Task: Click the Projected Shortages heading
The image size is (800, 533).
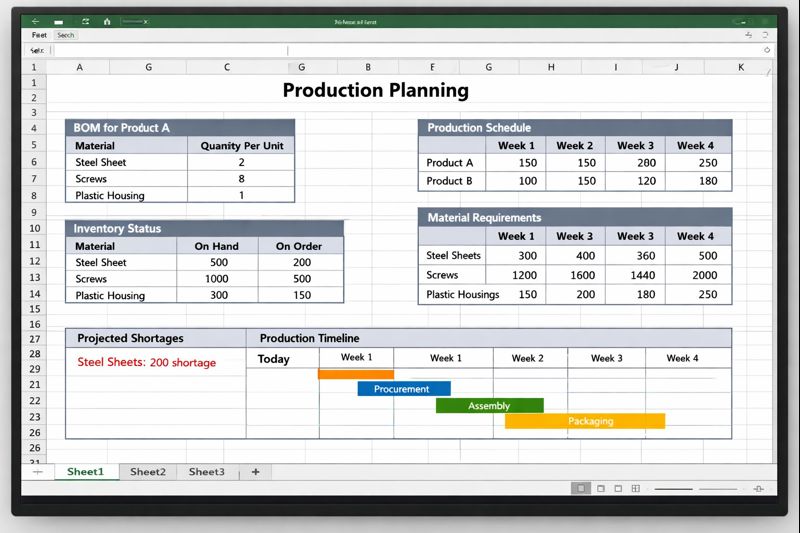Action: 130,338
